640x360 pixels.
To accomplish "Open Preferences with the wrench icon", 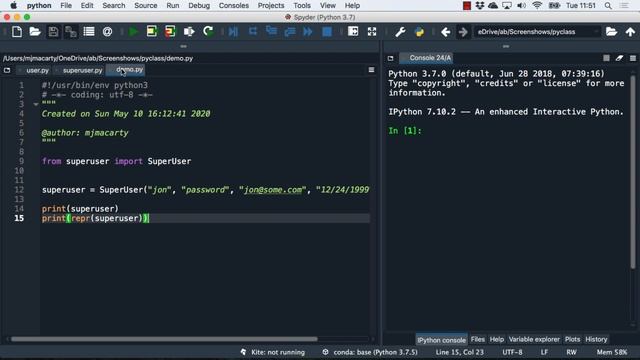I will [400, 31].
